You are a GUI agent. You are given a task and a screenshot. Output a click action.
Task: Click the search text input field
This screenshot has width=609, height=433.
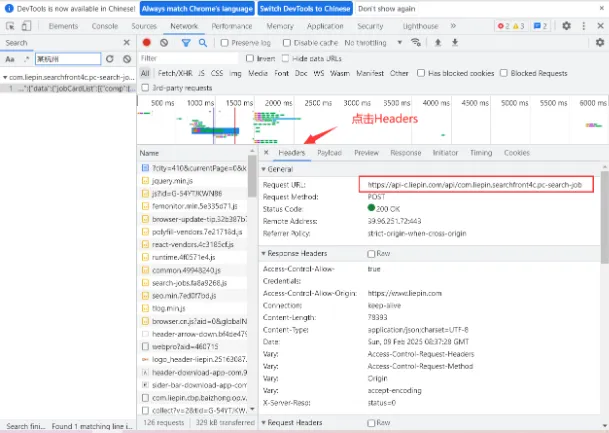68,59
